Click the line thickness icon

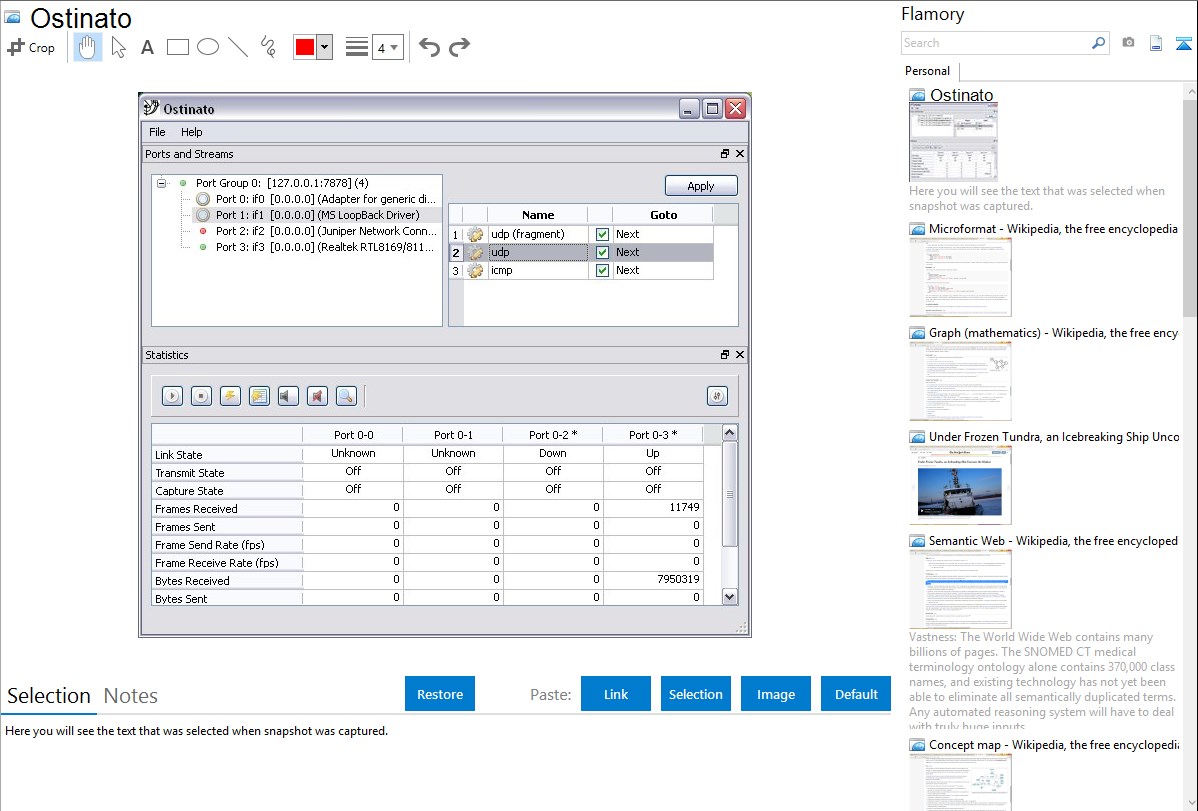(357, 47)
